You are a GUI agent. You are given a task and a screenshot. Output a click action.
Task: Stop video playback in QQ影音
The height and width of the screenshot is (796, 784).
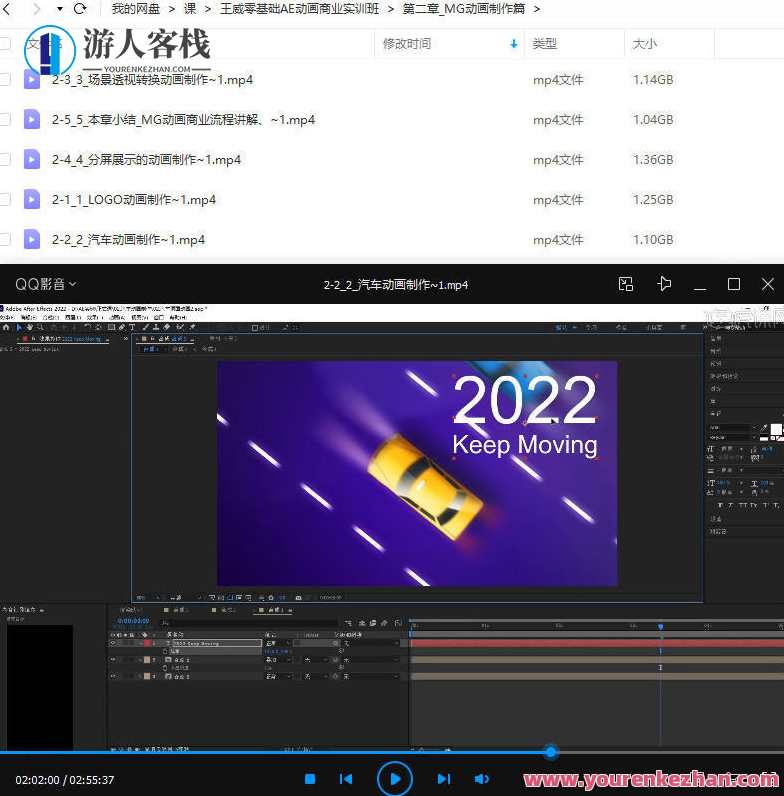310,779
